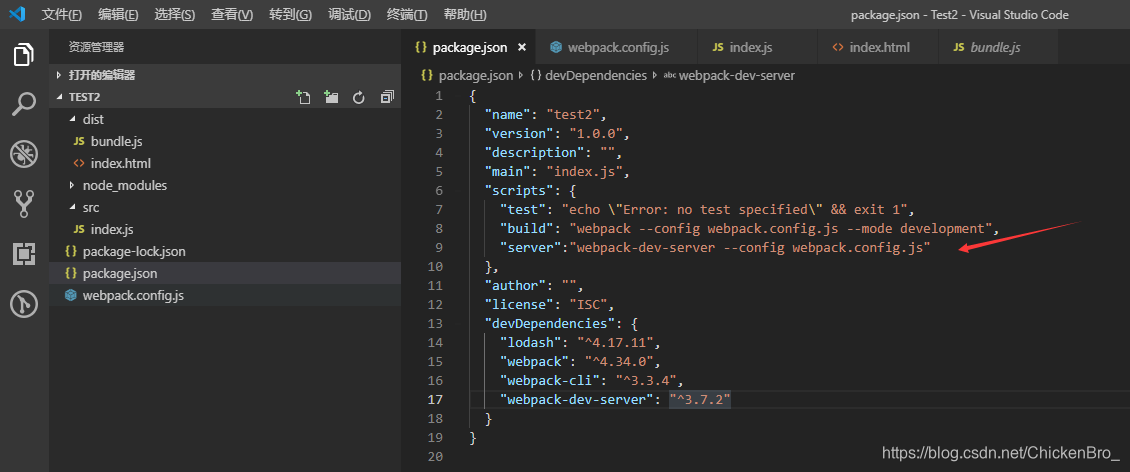Open the 帮助(H) menu
Screen dimensions: 1130x472
(x=465, y=14)
